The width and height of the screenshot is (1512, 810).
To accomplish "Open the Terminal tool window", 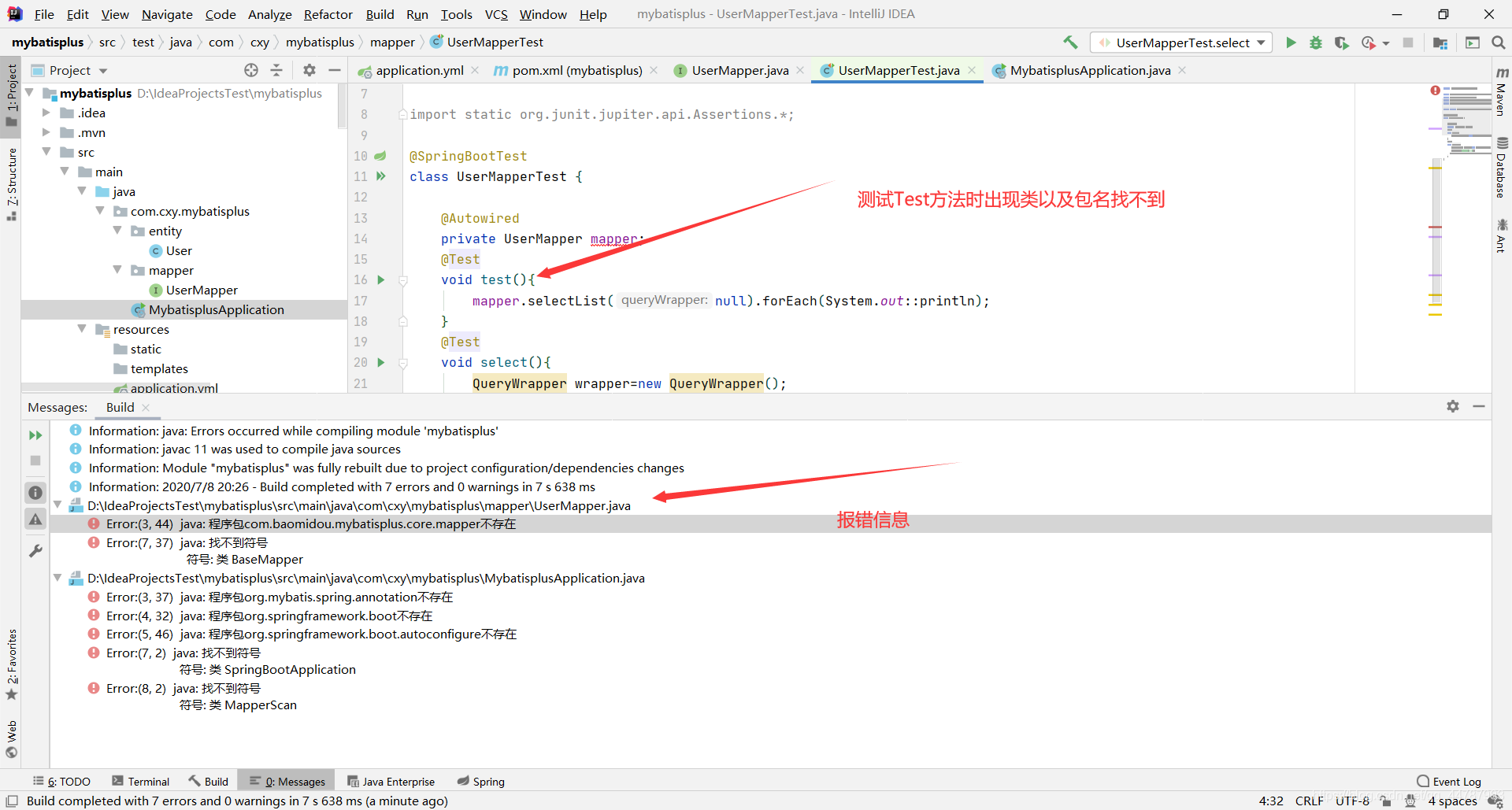I will [x=140, y=781].
